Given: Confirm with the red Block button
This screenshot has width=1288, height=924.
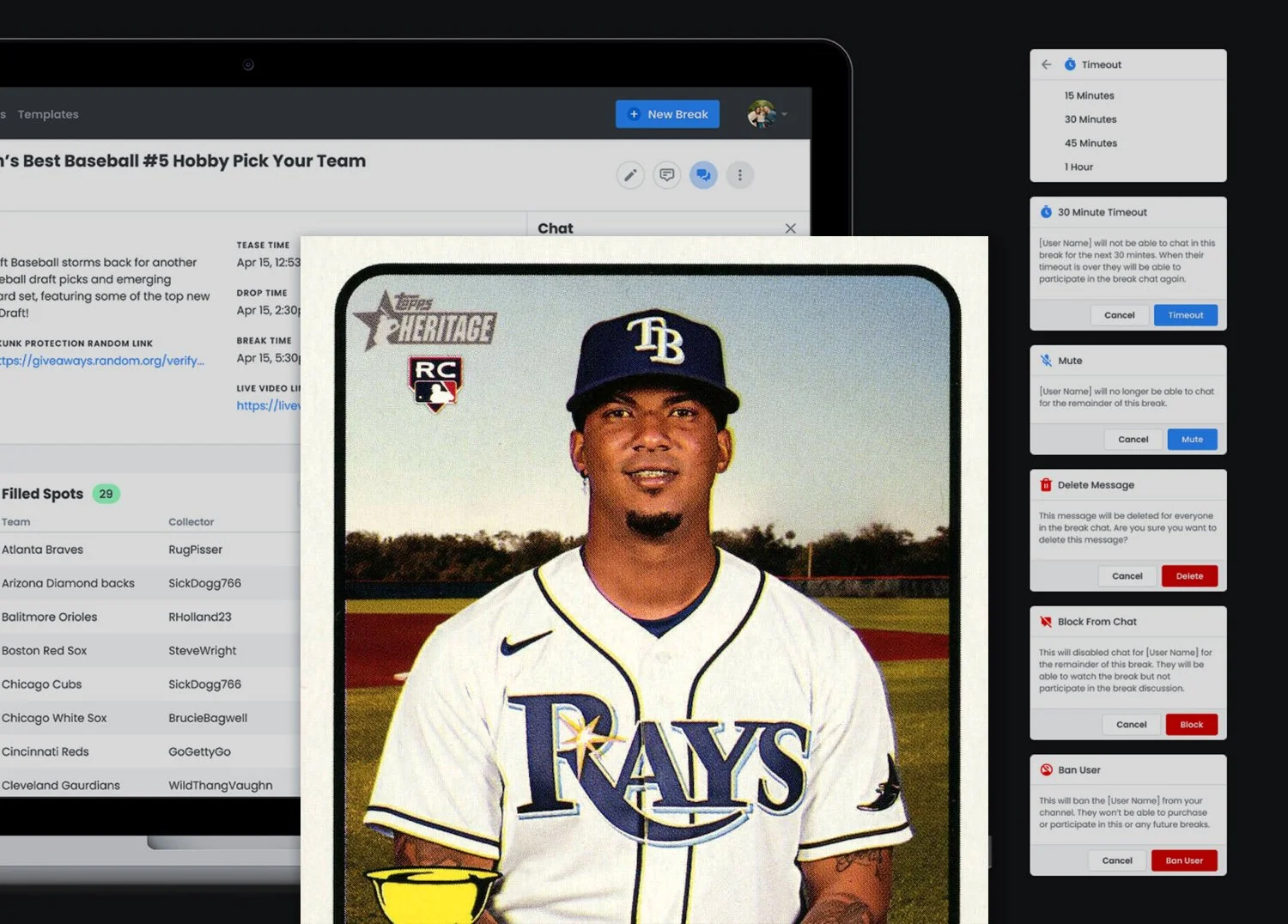Looking at the screenshot, I should click(1191, 725).
